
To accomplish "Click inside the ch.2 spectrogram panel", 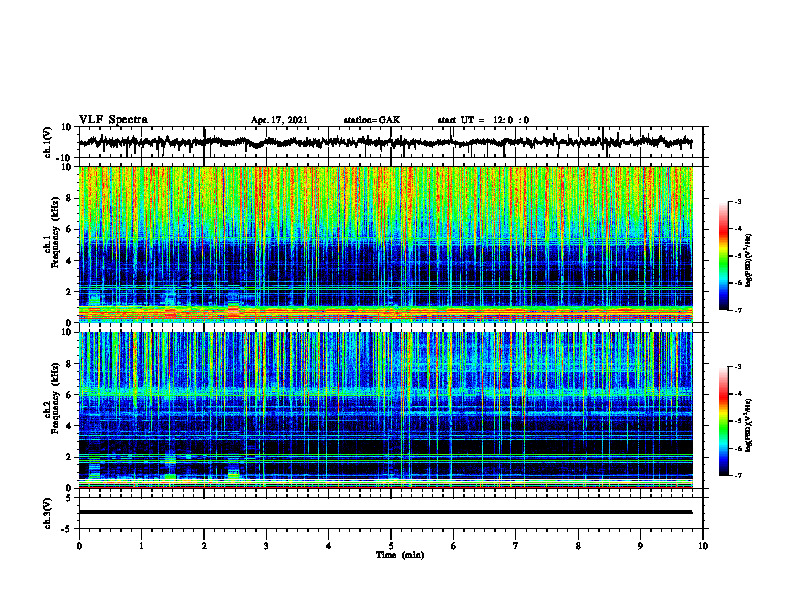I will [385, 410].
